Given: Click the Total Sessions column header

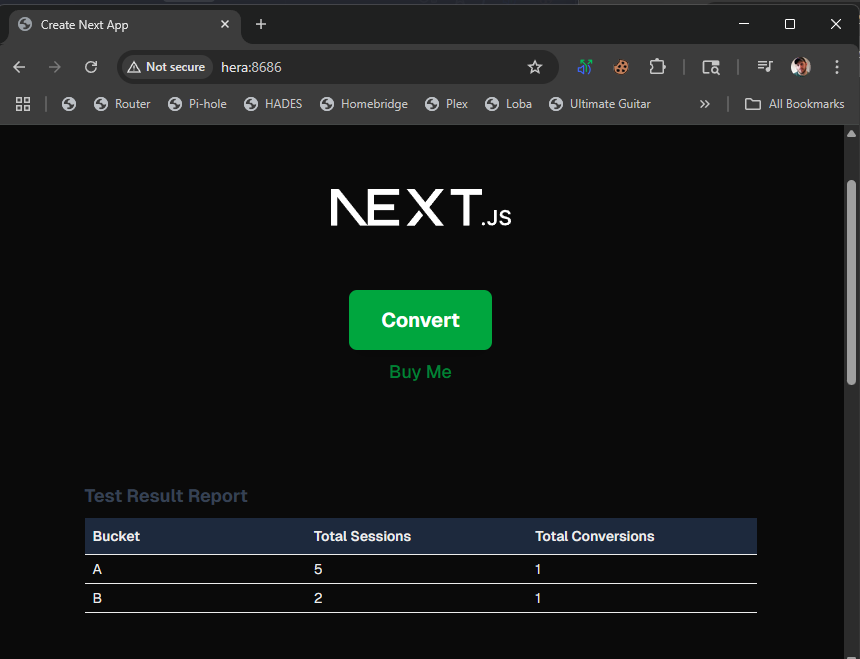Looking at the screenshot, I should tap(362, 536).
